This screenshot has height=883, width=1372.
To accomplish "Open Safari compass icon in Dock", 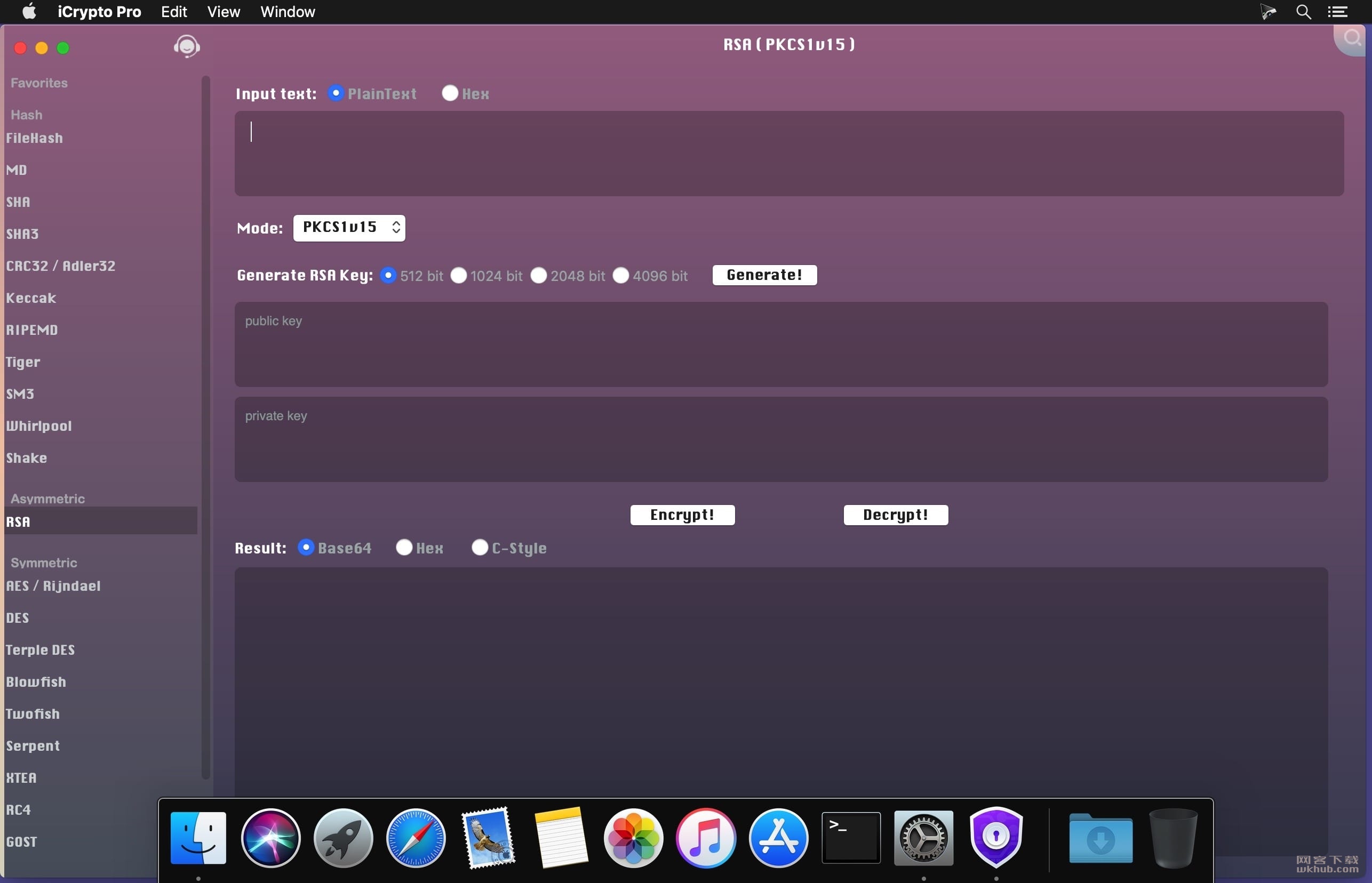I will (416, 838).
